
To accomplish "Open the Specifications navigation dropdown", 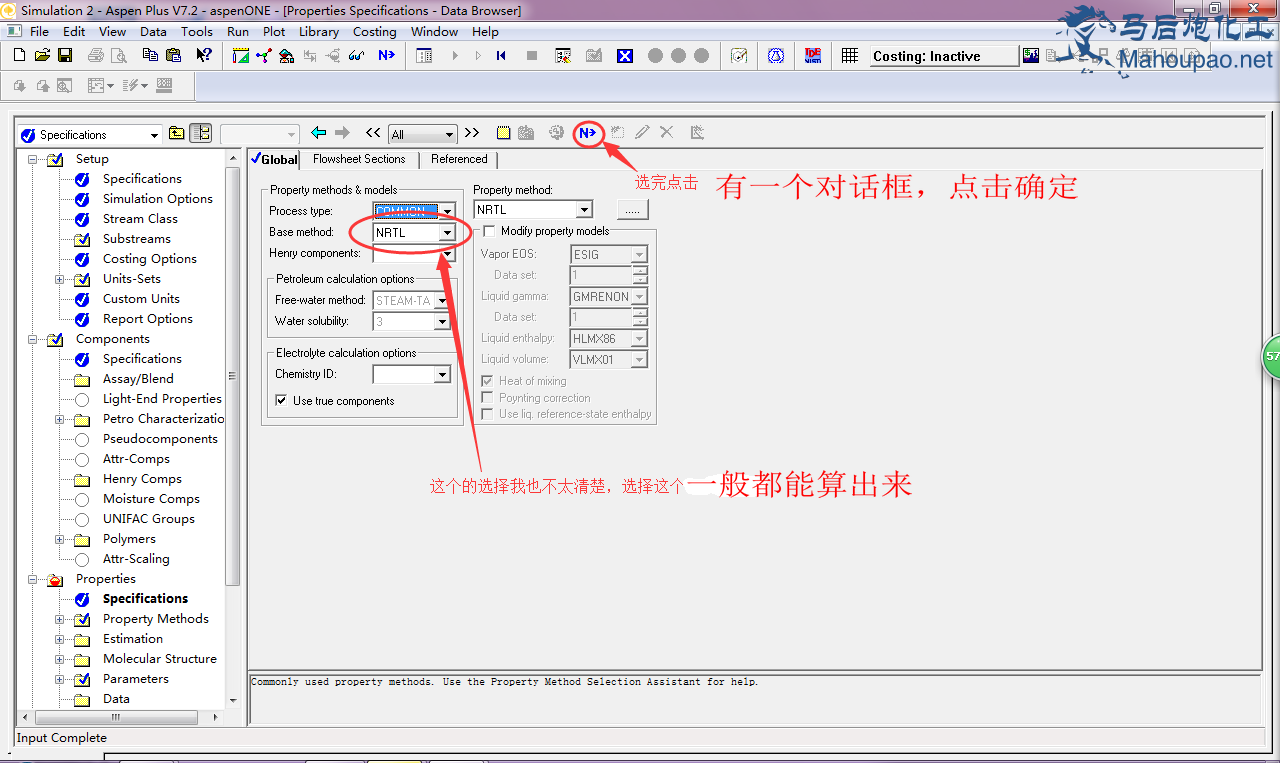I will coord(154,135).
